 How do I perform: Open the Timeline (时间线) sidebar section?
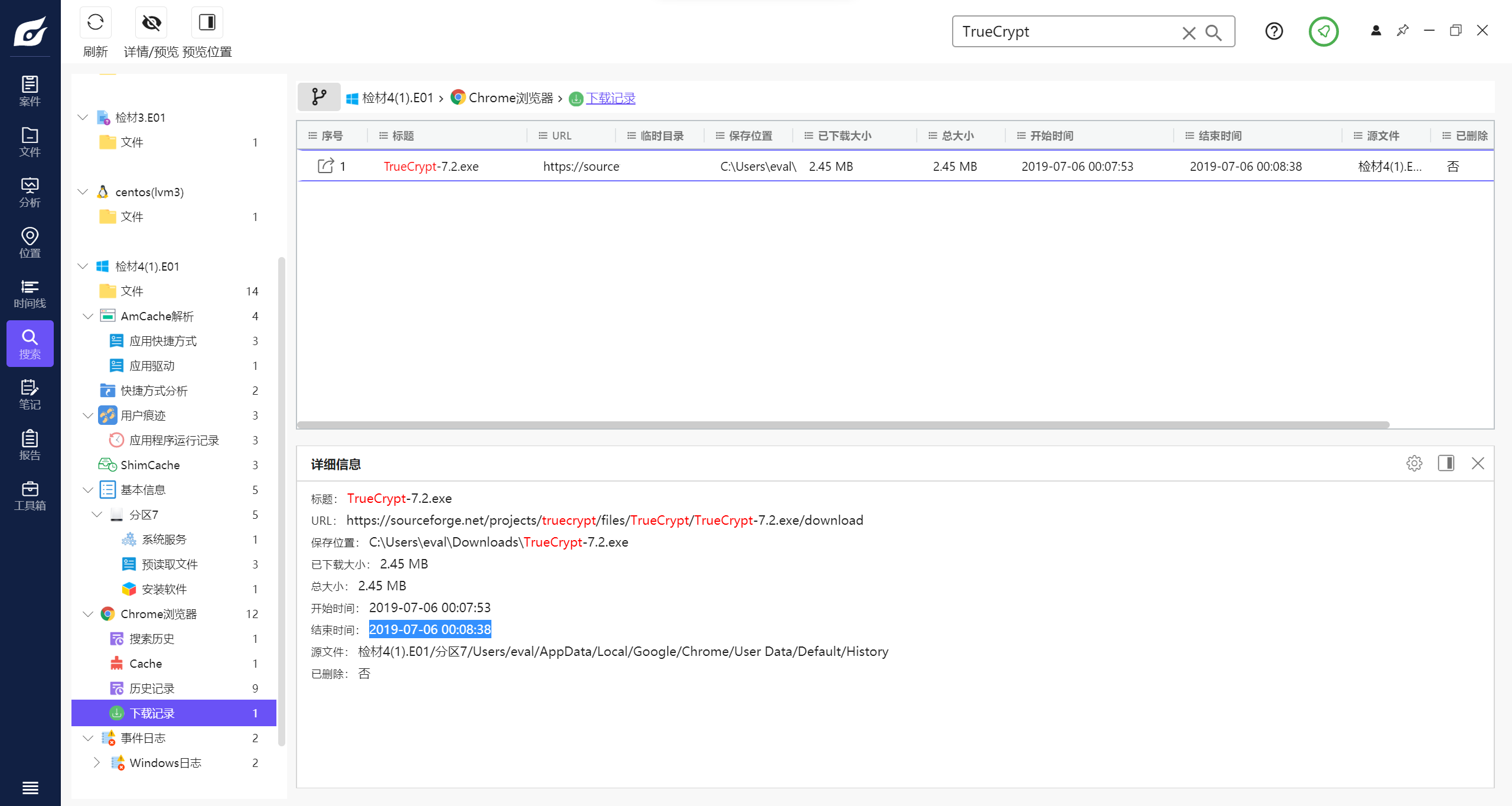30,294
